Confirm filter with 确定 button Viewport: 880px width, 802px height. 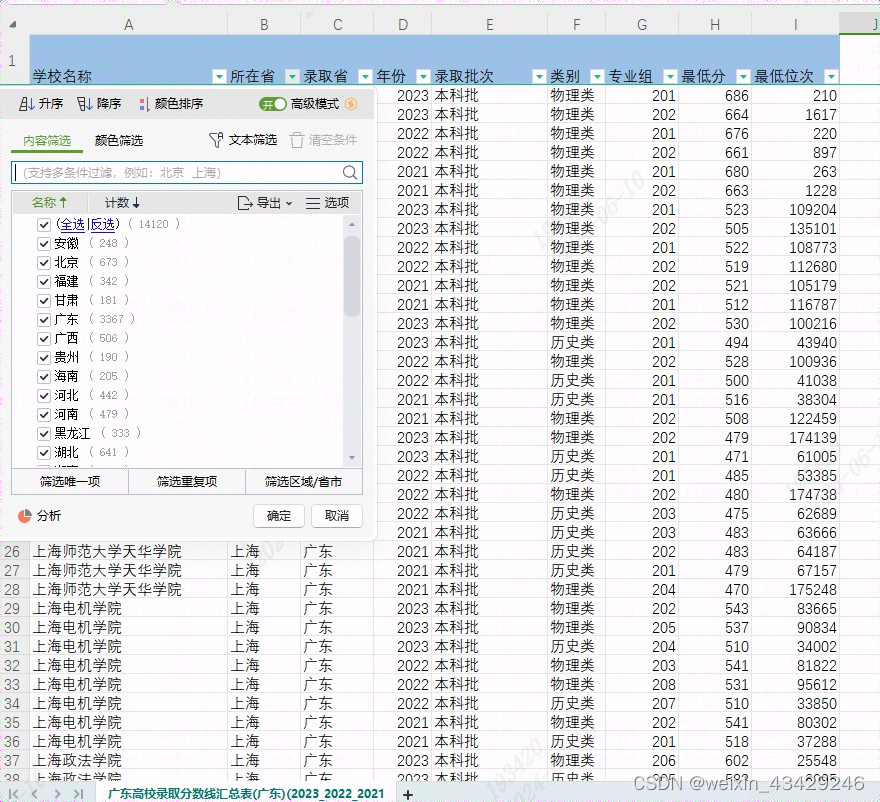point(279,516)
